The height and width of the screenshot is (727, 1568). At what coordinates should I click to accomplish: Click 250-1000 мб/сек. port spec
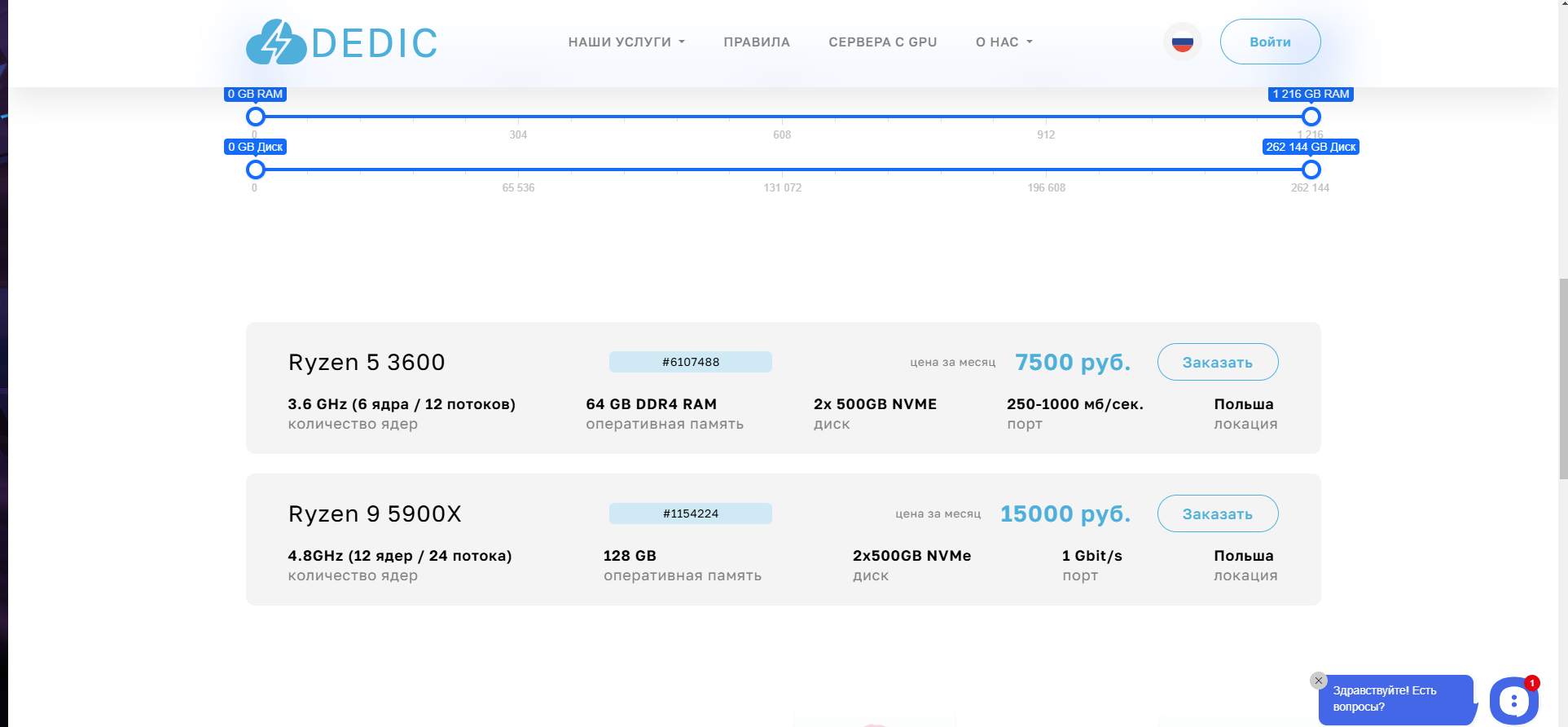click(x=1075, y=404)
